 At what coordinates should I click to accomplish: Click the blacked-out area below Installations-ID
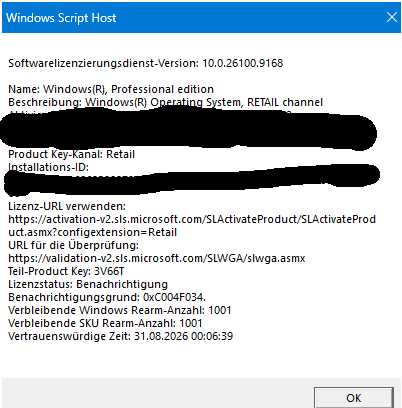click(x=192, y=179)
